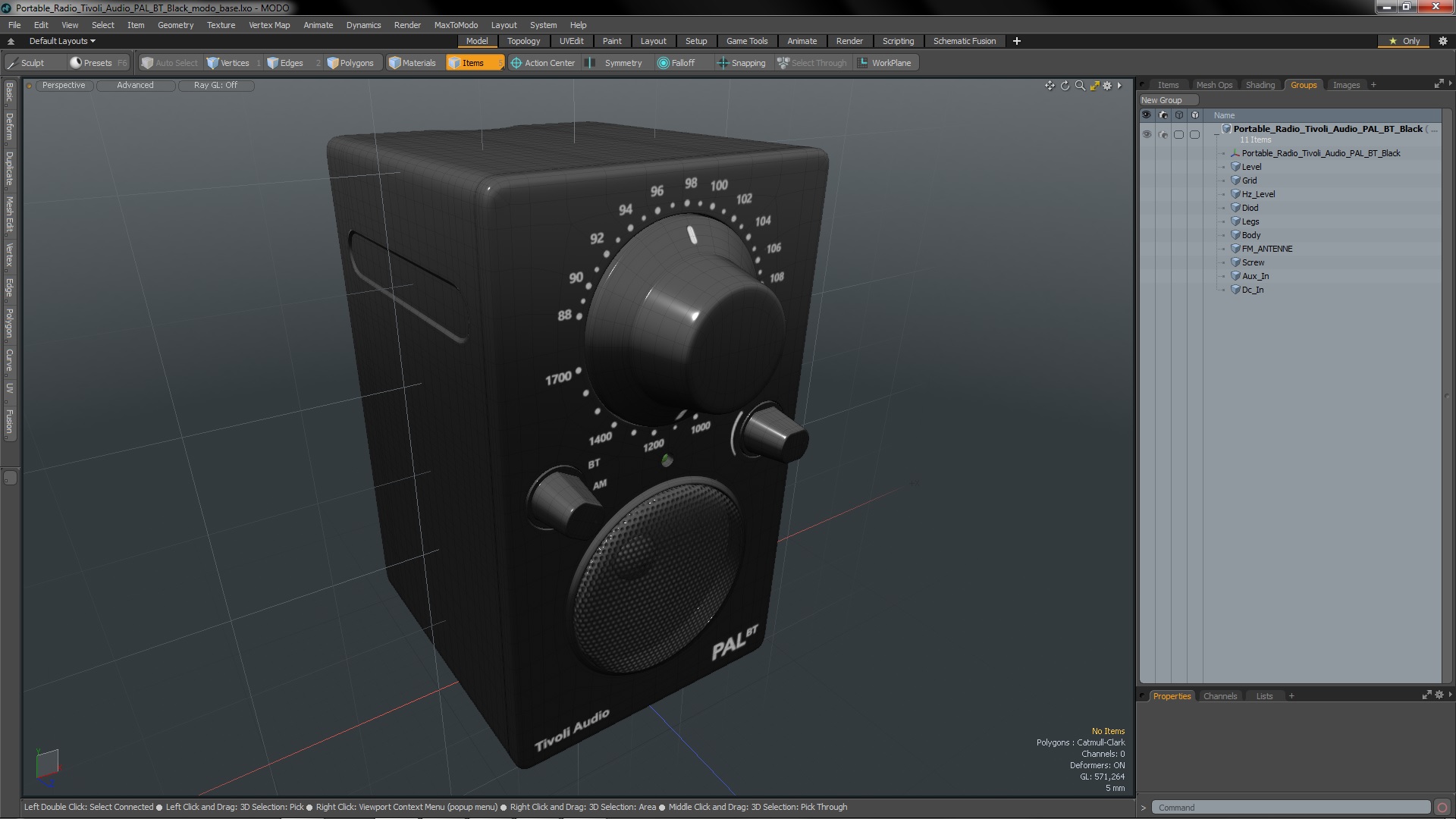Viewport: 1456px width, 819px height.
Task: Click the Command input field
Action: tap(1291, 808)
